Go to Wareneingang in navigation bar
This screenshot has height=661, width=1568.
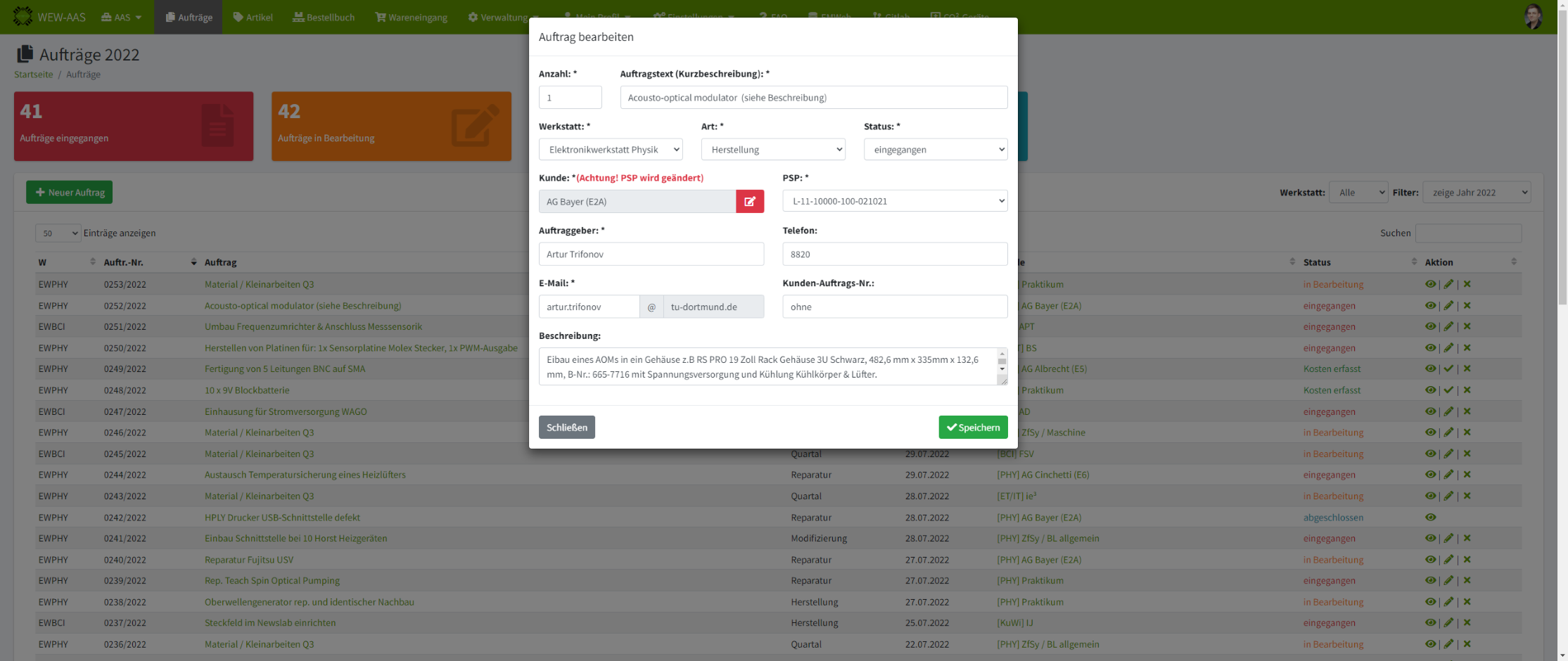coord(411,17)
